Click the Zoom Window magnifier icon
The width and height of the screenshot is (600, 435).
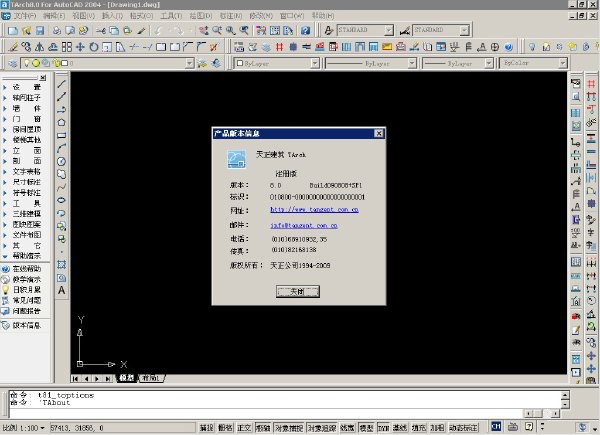230,31
